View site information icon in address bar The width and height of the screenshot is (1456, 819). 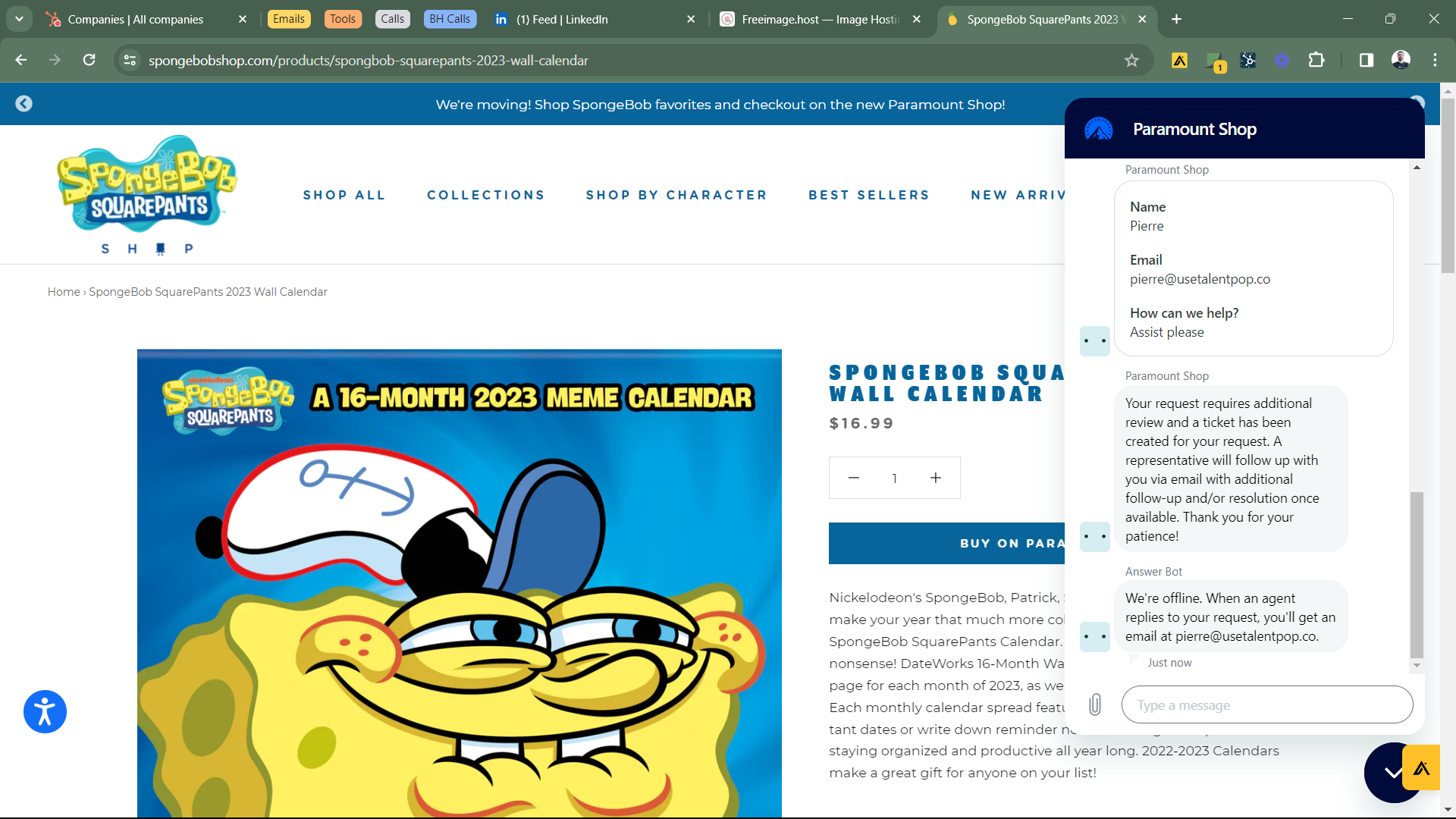tap(130, 60)
